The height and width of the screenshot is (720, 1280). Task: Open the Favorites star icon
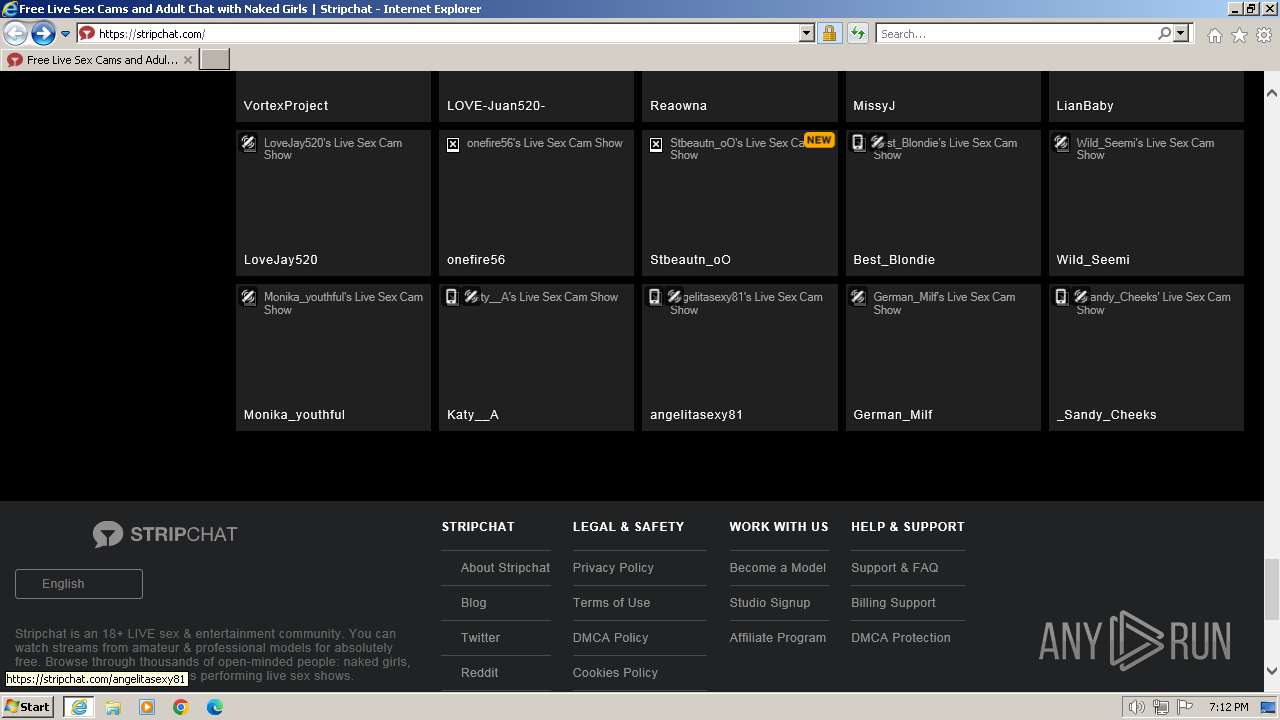[x=1239, y=35]
